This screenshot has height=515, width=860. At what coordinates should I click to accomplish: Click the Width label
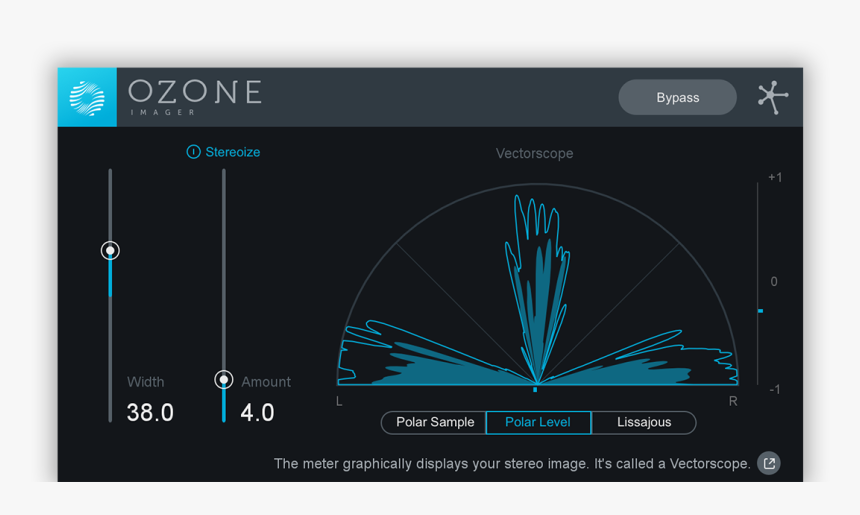[x=145, y=382]
